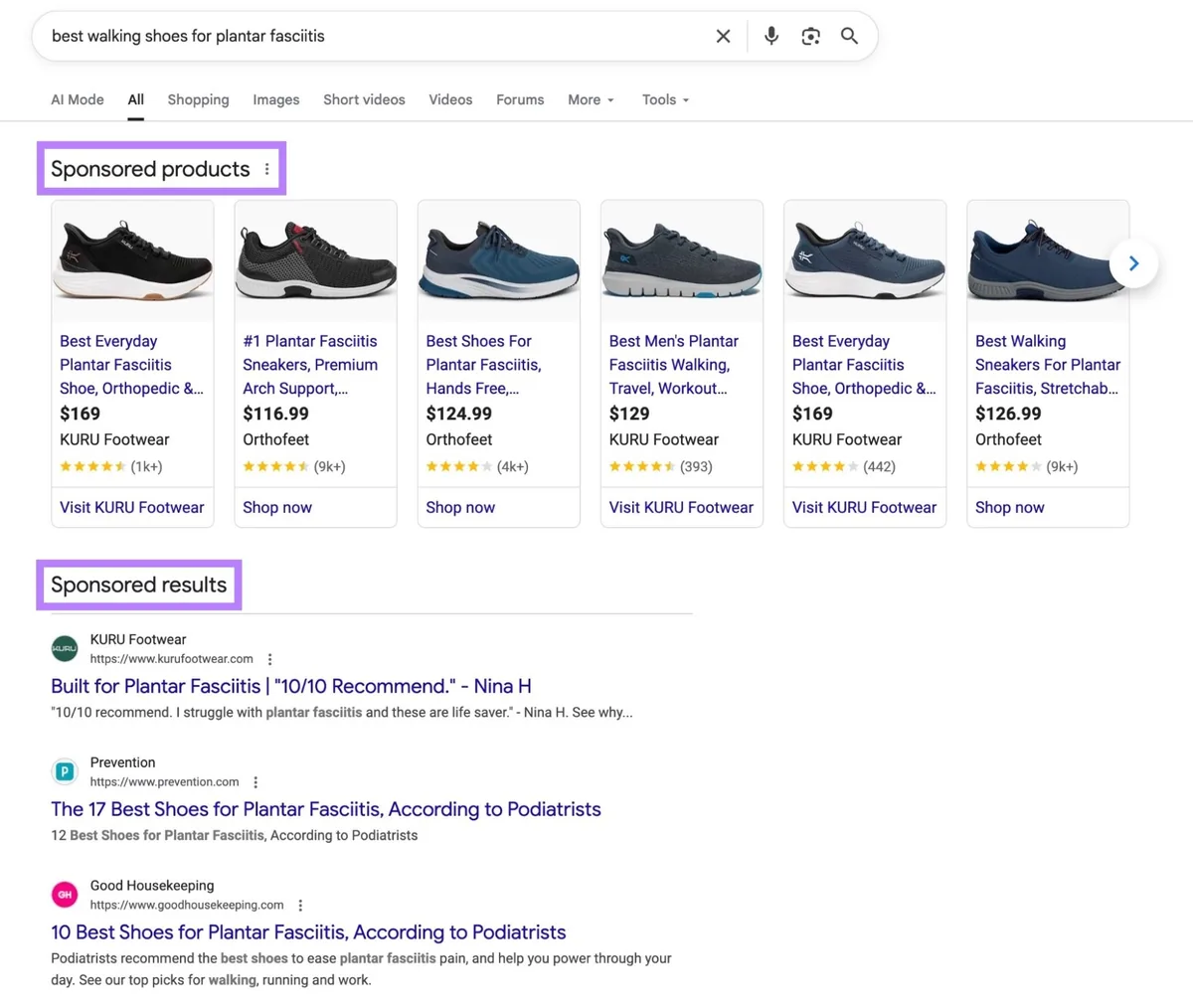Image resolution: width=1193 pixels, height=1008 pixels.
Task: Click the $129 price
Action: 629,414
